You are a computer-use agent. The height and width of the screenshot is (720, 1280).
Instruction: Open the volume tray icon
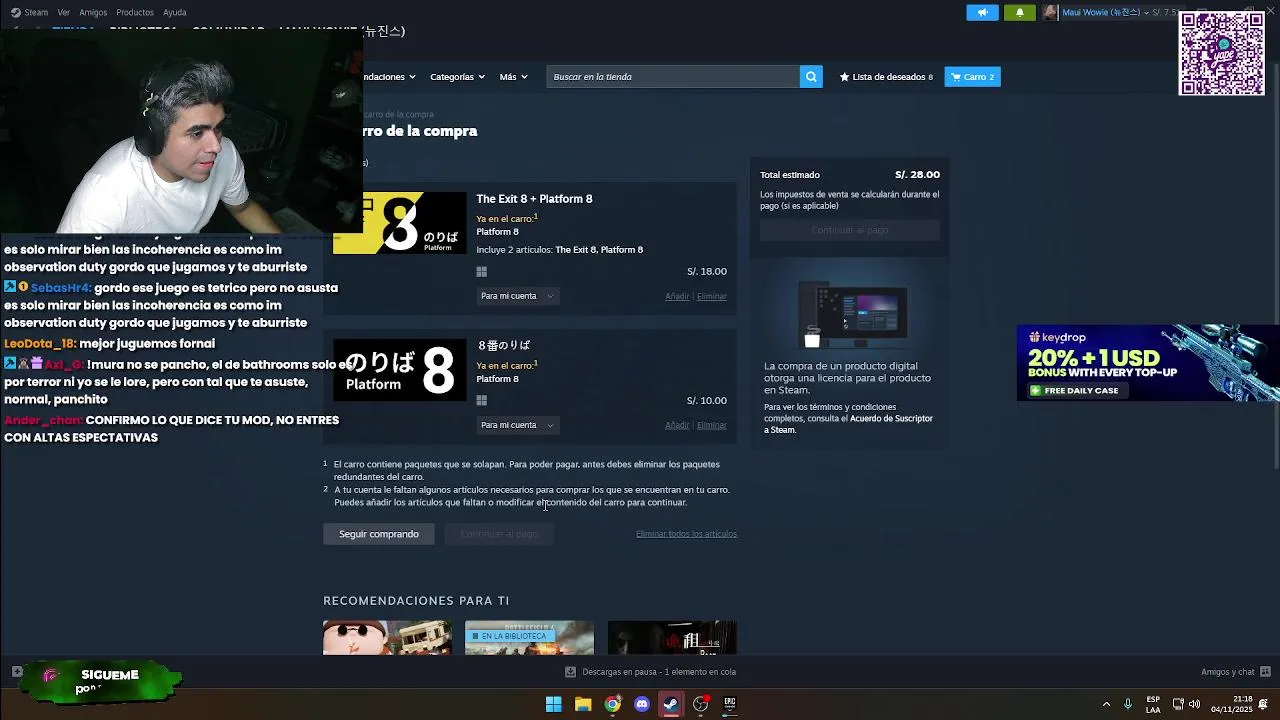pos(1196,704)
